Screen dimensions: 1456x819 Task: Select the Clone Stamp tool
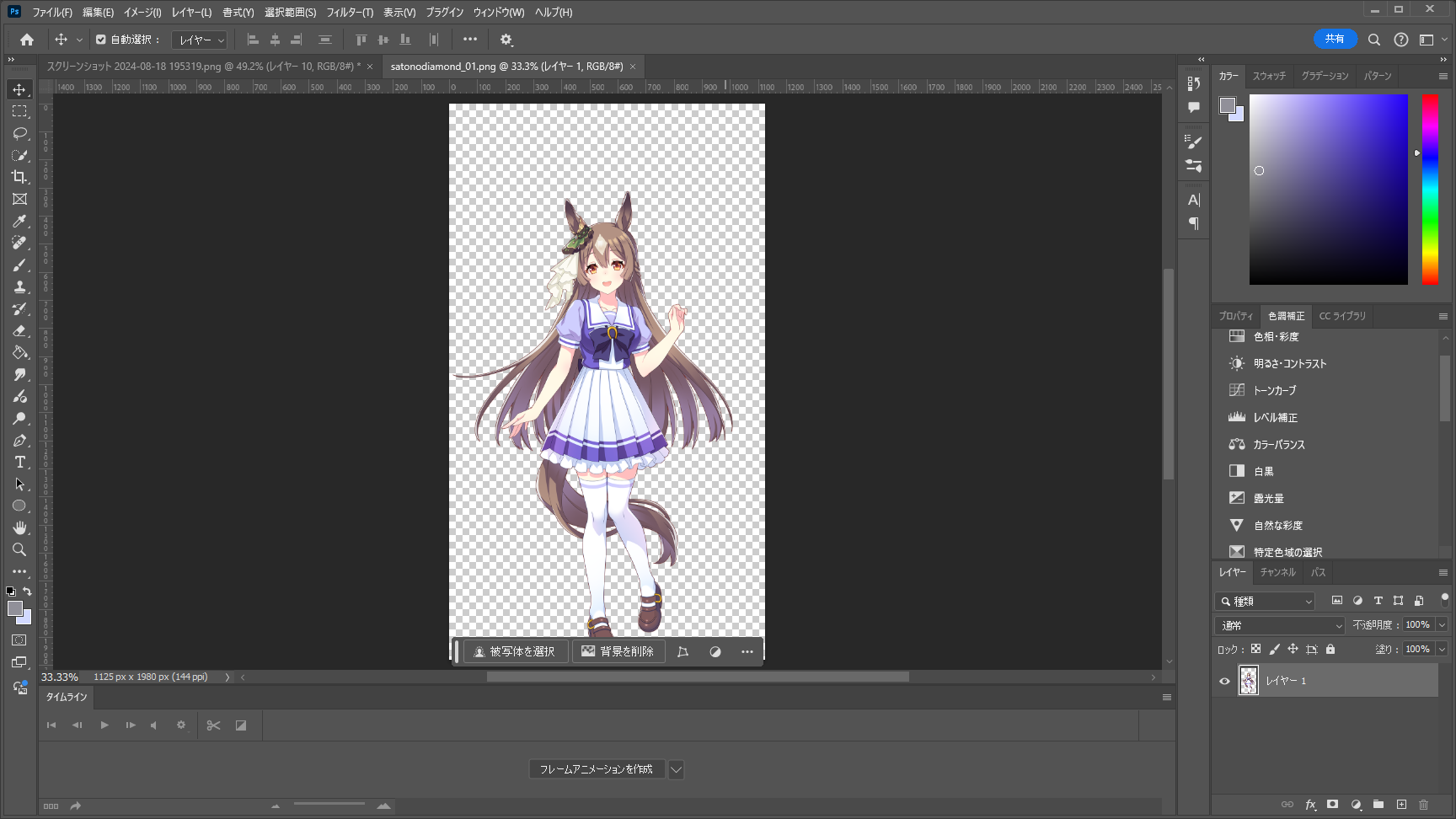pos(19,286)
